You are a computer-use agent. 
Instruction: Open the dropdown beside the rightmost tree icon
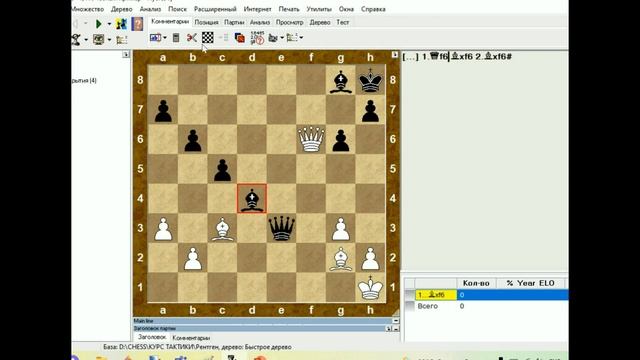click(301, 38)
